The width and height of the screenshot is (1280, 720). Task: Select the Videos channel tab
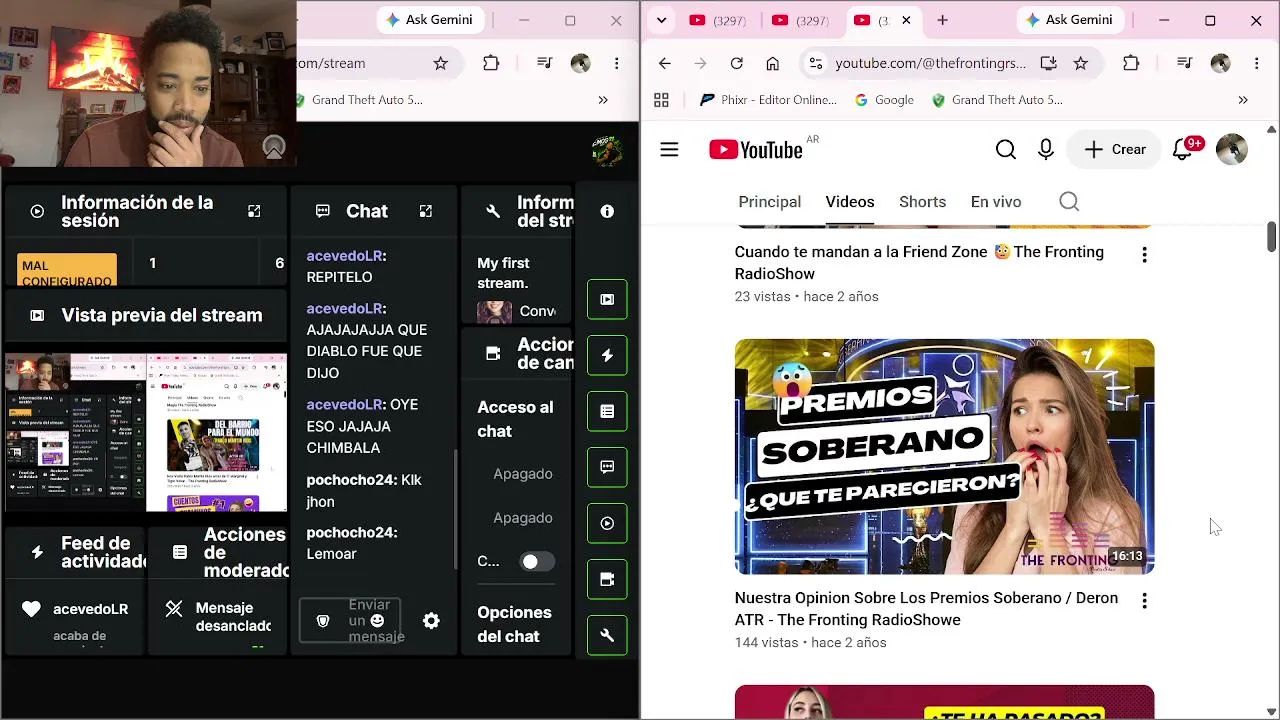pyautogui.click(x=850, y=202)
